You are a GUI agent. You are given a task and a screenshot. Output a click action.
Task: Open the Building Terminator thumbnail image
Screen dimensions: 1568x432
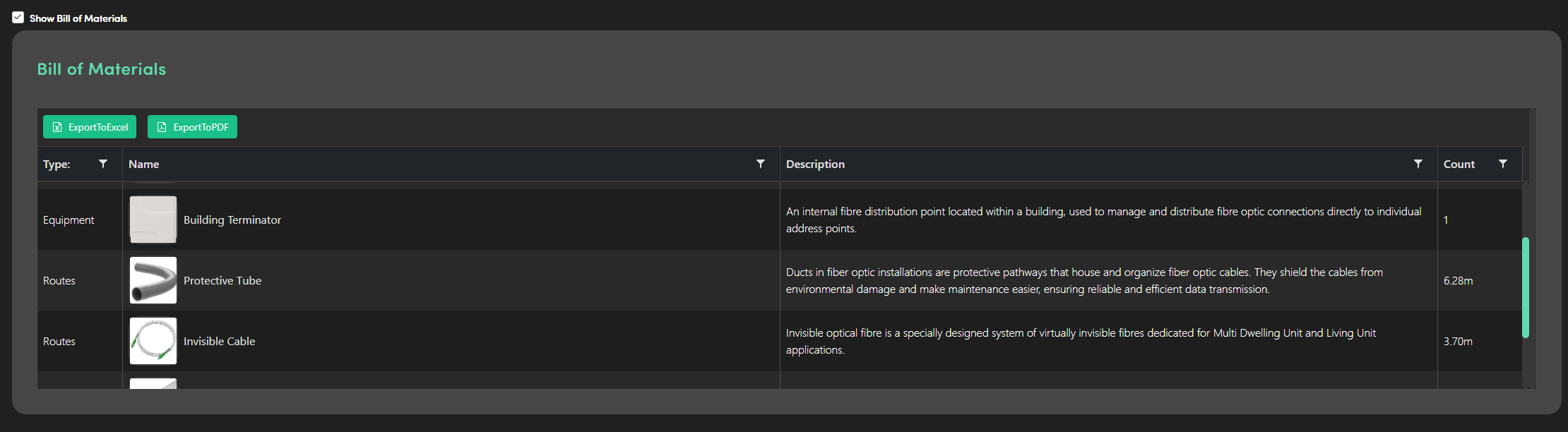[x=153, y=220]
